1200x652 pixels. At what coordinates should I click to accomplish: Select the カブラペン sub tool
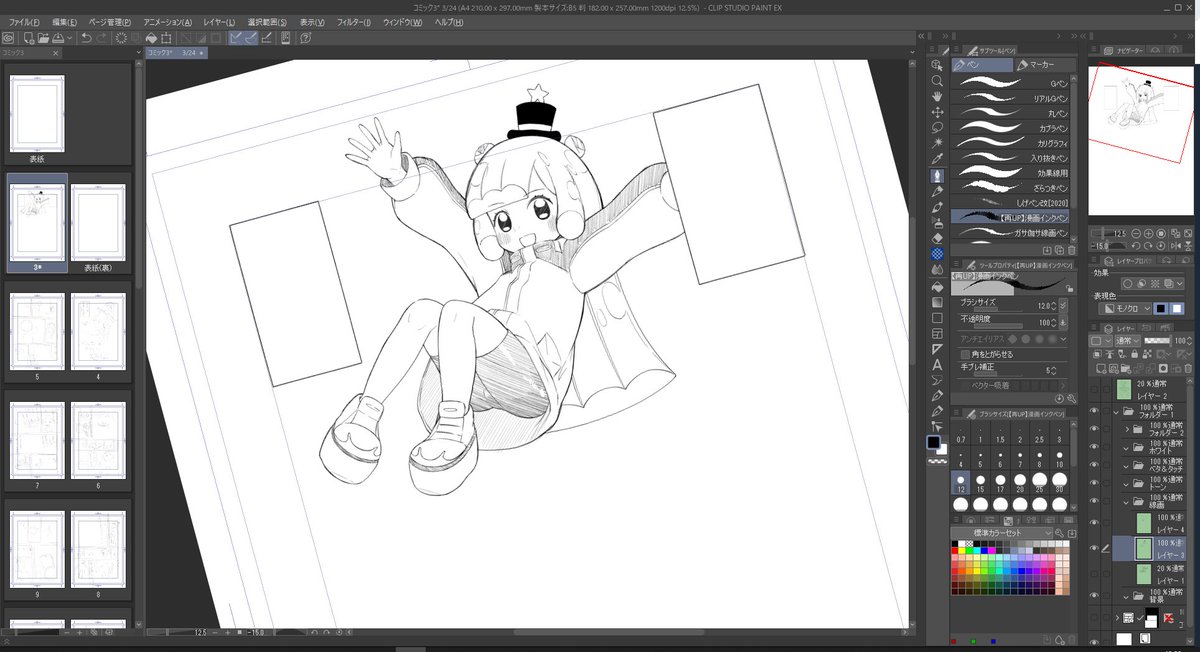1011,128
